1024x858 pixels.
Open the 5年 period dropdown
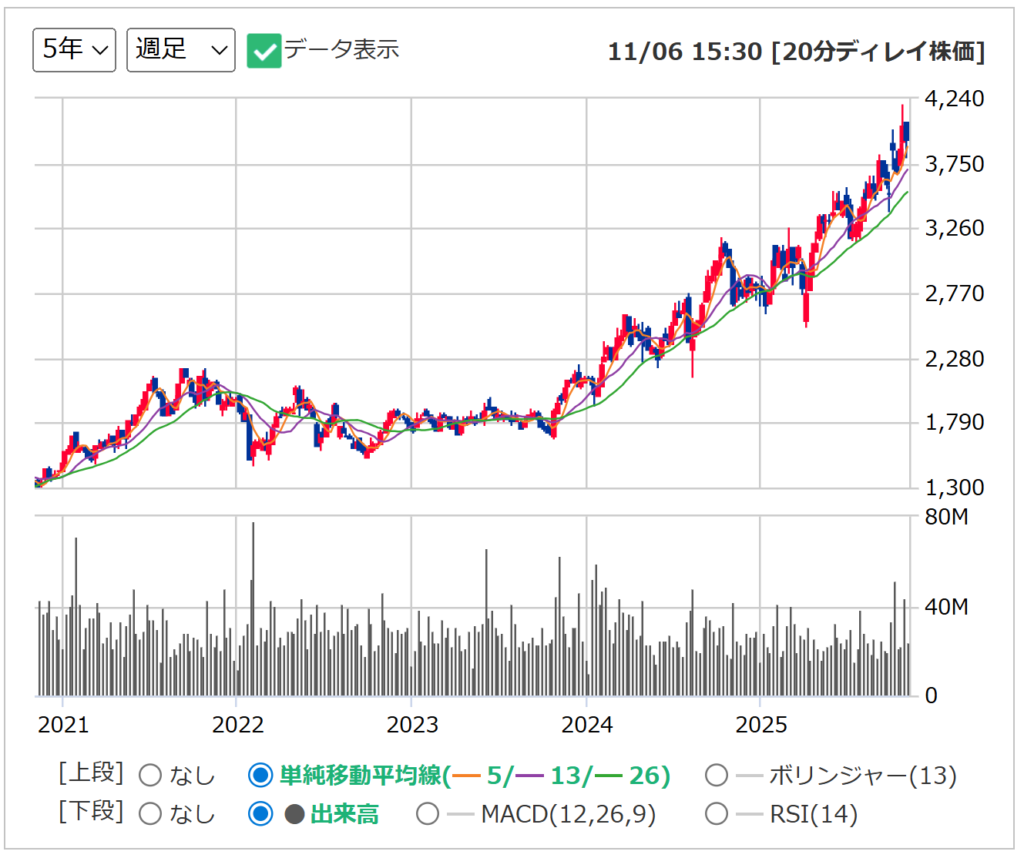tap(74, 50)
